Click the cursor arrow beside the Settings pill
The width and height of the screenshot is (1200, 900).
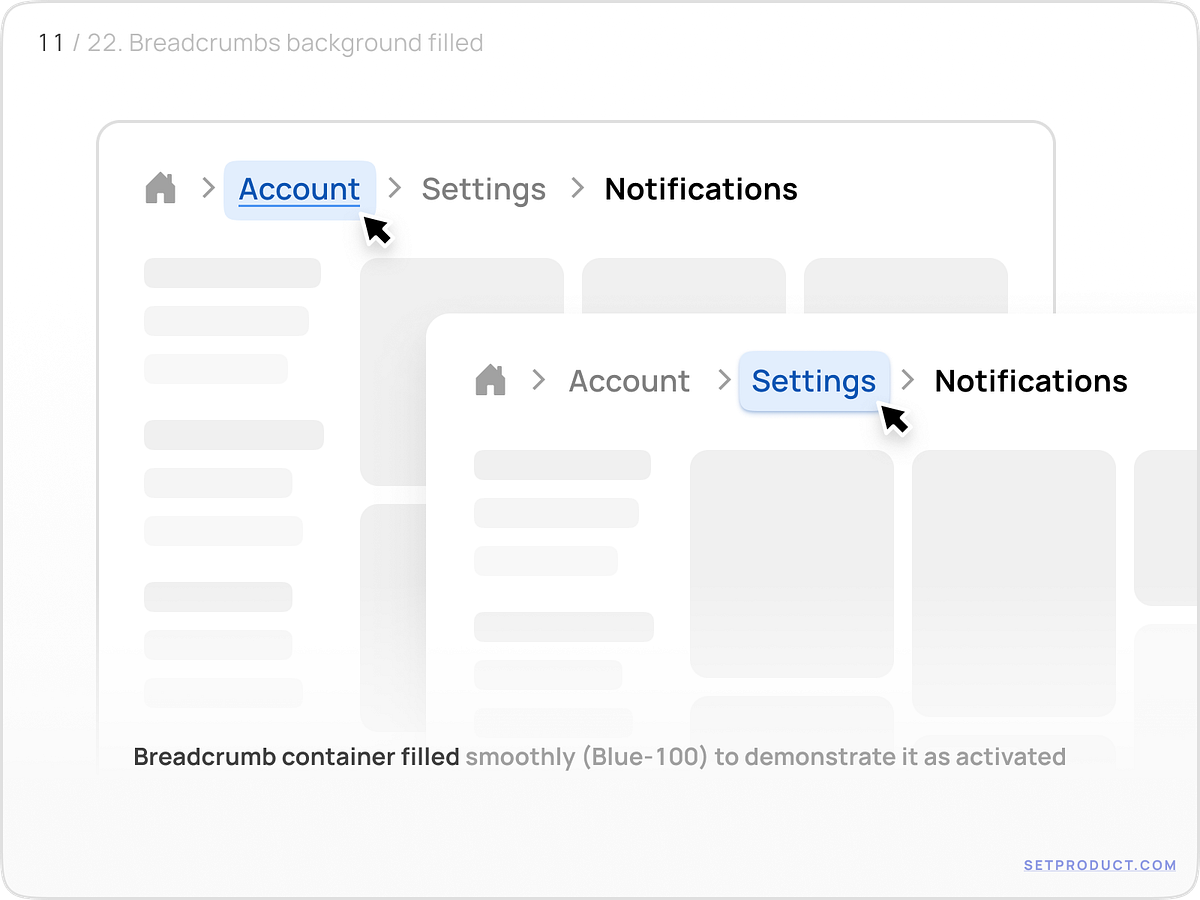click(894, 422)
